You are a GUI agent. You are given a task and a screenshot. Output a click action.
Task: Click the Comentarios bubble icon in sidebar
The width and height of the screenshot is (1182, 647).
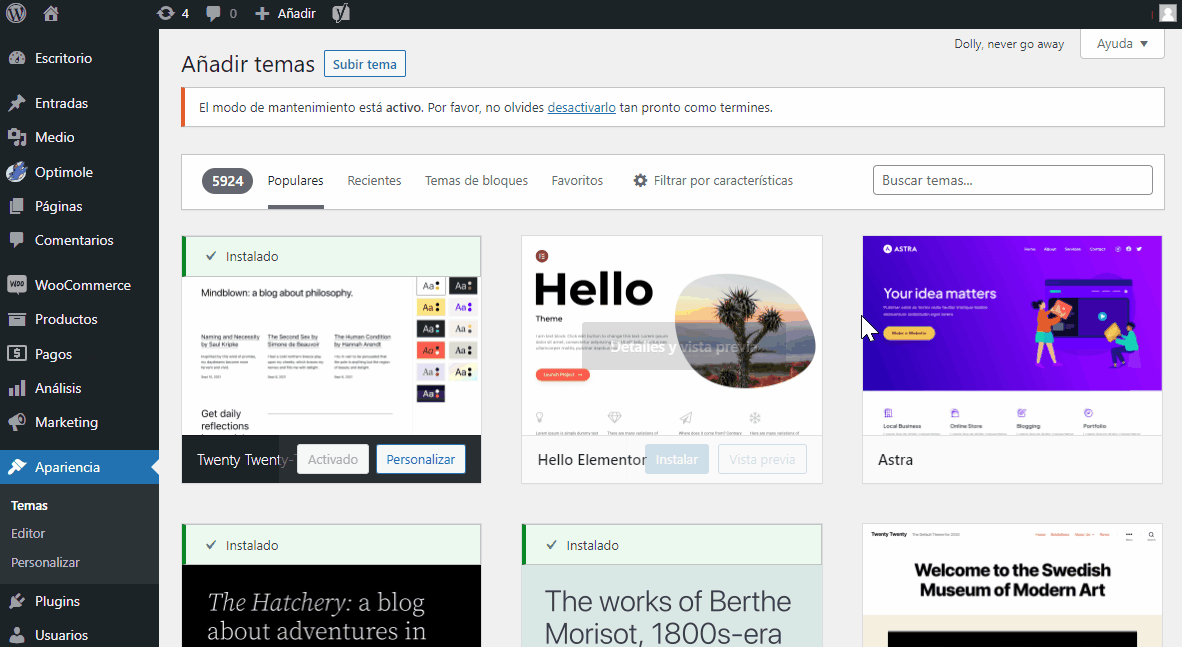tap(17, 240)
